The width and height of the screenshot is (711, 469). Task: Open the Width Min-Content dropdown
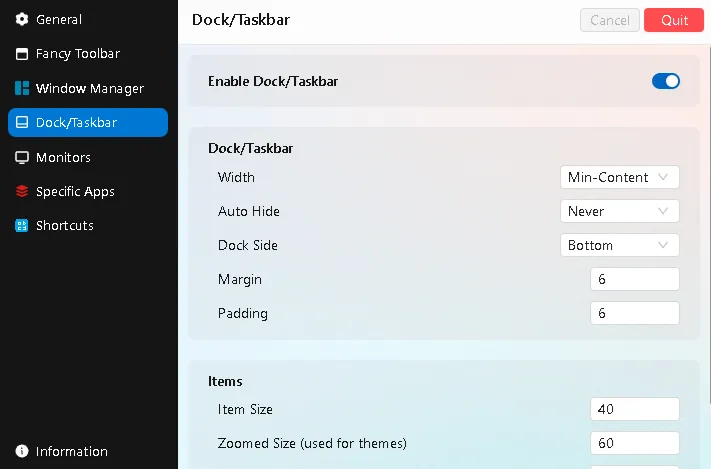[619, 177]
